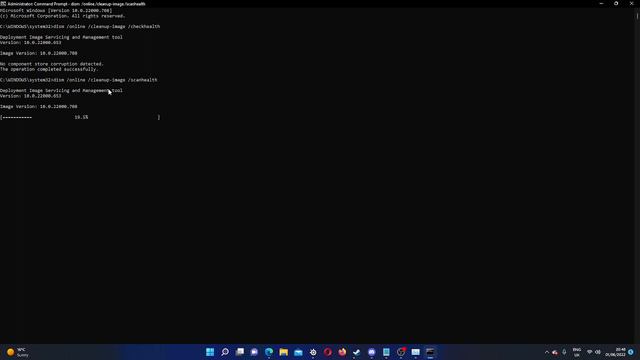Open clock and date calendar flyout

click(616, 352)
